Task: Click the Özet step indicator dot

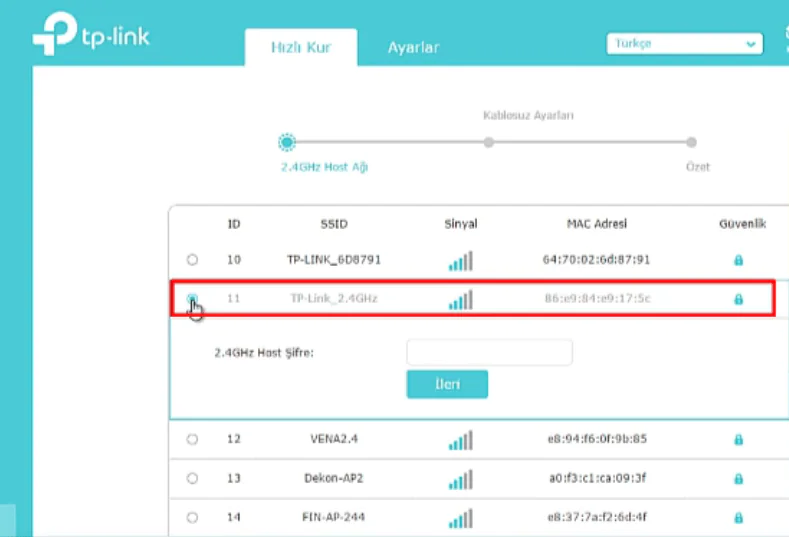Action: coord(691,142)
